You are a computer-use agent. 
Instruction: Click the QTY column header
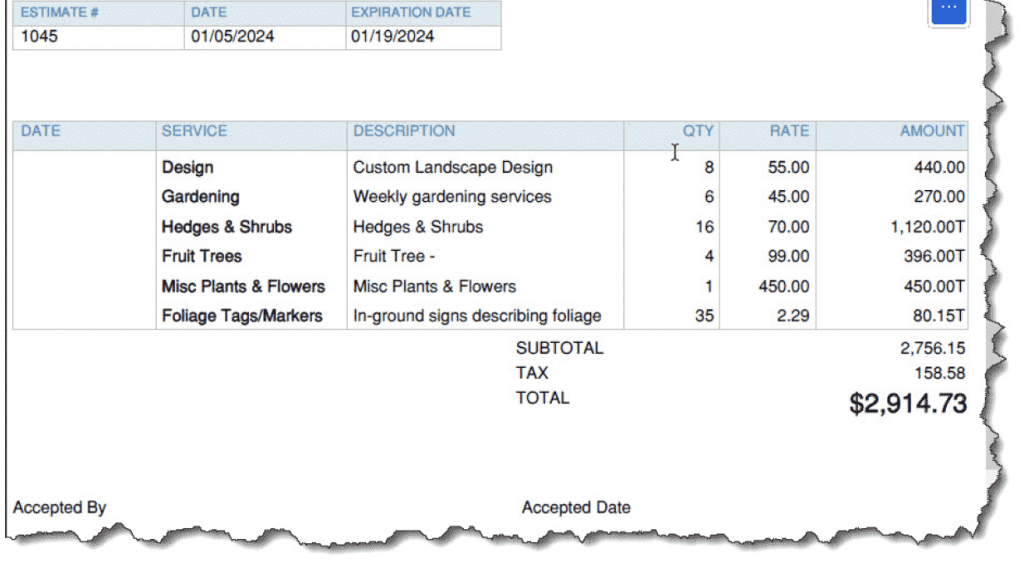coord(698,131)
